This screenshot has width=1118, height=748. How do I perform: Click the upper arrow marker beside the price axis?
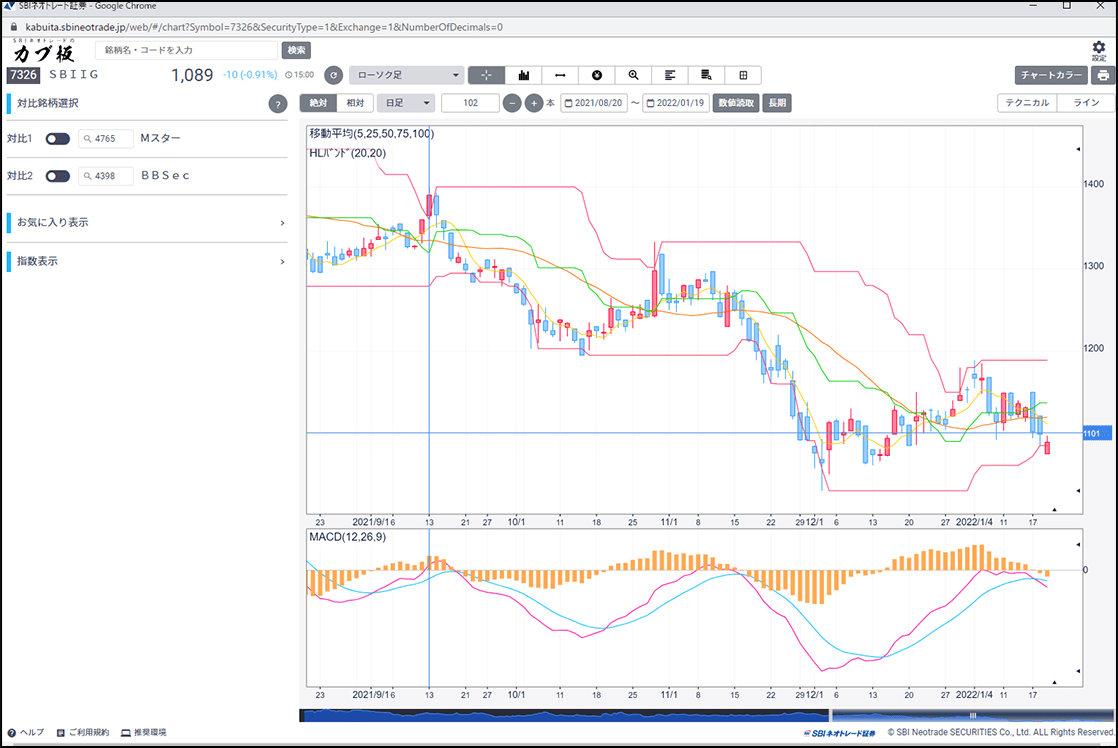[1078, 149]
